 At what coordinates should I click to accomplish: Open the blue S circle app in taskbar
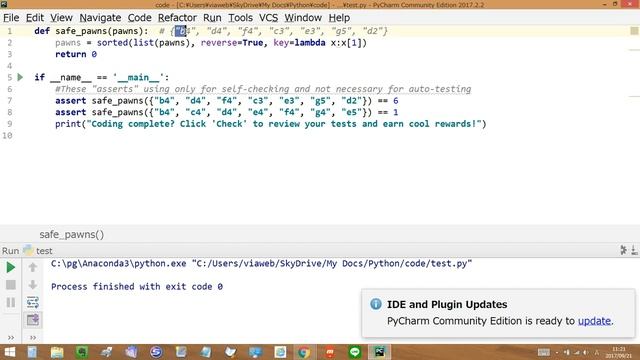[x=156, y=352]
